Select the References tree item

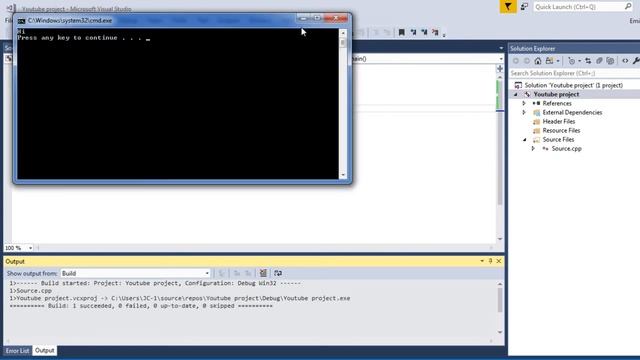click(x=557, y=103)
